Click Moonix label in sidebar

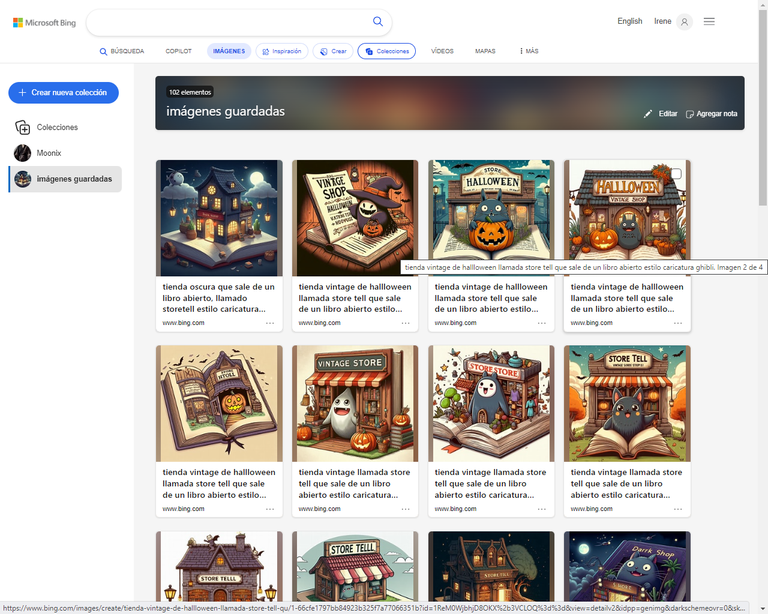[x=49, y=153]
